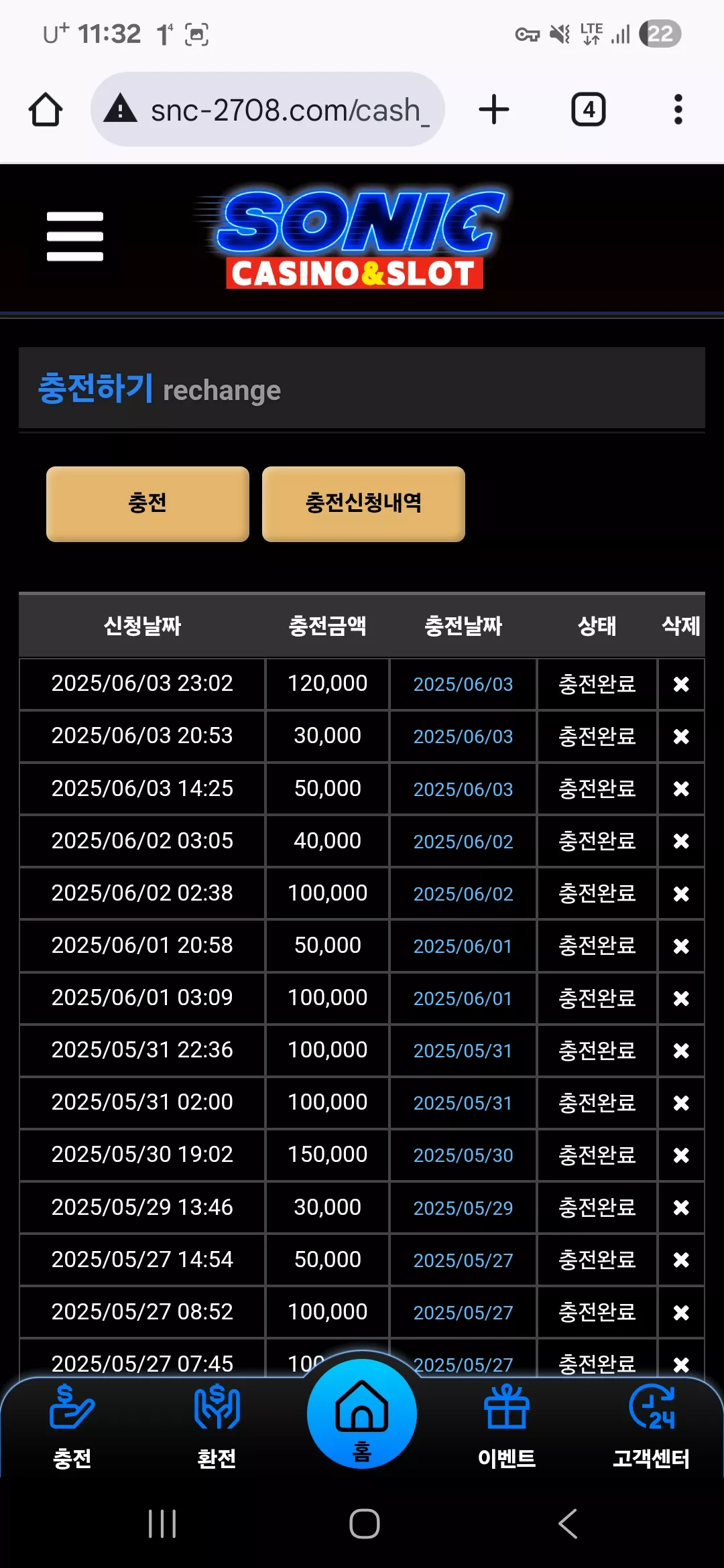Delete the 2025/05/29 13:46 recharge record
Viewport: 724px width, 1568px height.
[681, 1207]
